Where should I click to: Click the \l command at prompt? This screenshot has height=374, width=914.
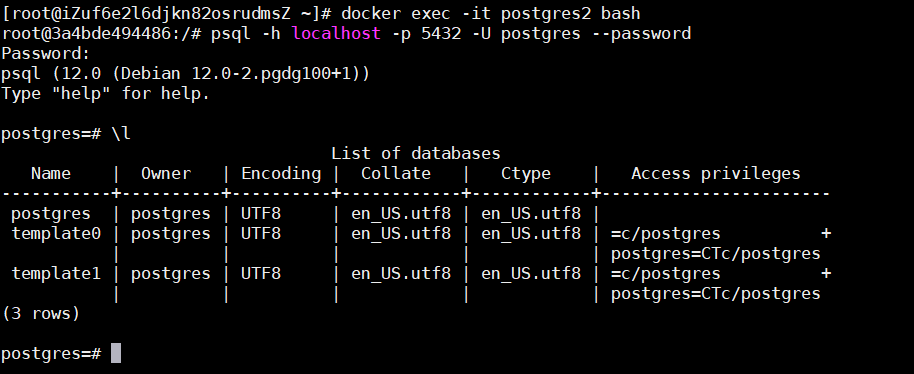point(121,133)
